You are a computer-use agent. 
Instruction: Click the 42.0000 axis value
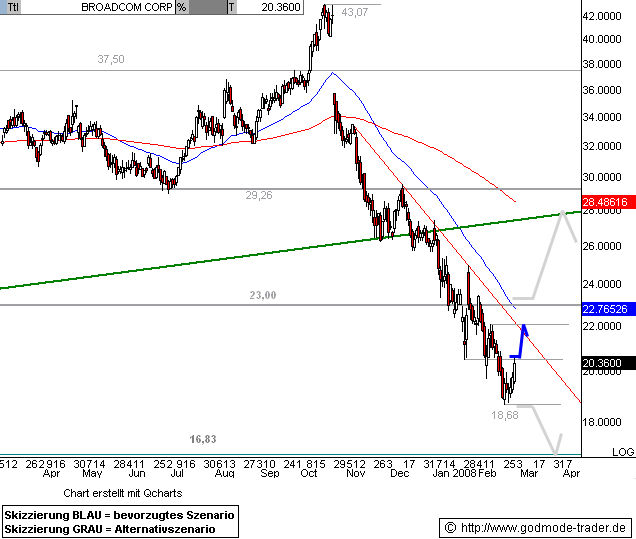[x=602, y=16]
